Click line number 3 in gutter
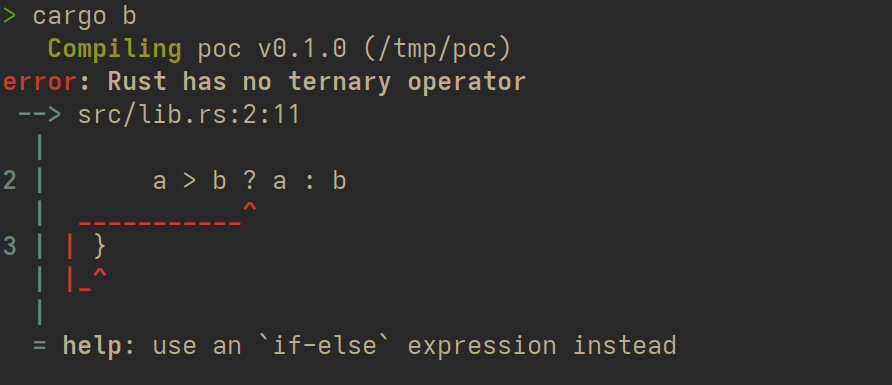 click(10, 247)
